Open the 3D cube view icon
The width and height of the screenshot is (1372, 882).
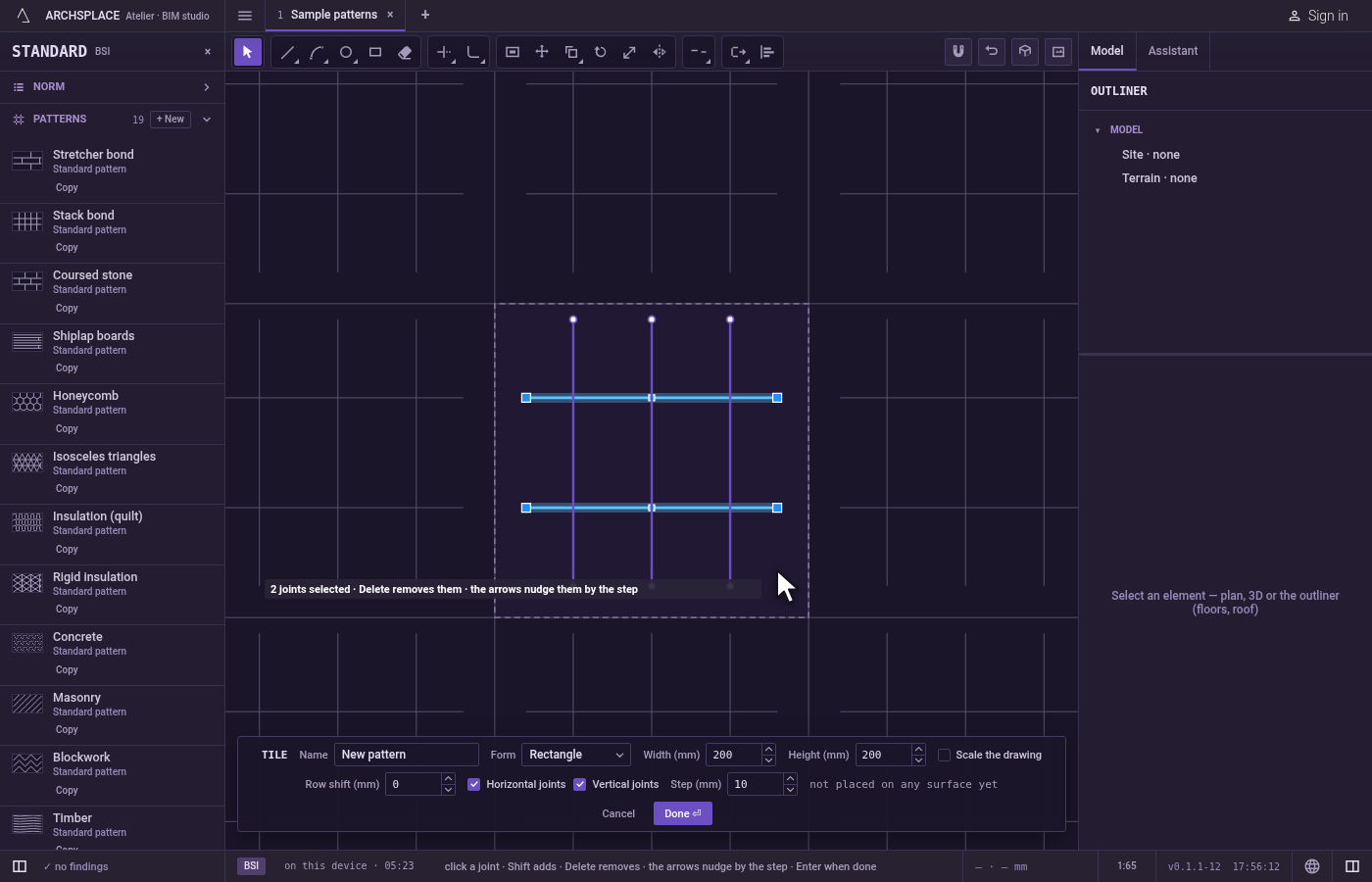[1025, 51]
